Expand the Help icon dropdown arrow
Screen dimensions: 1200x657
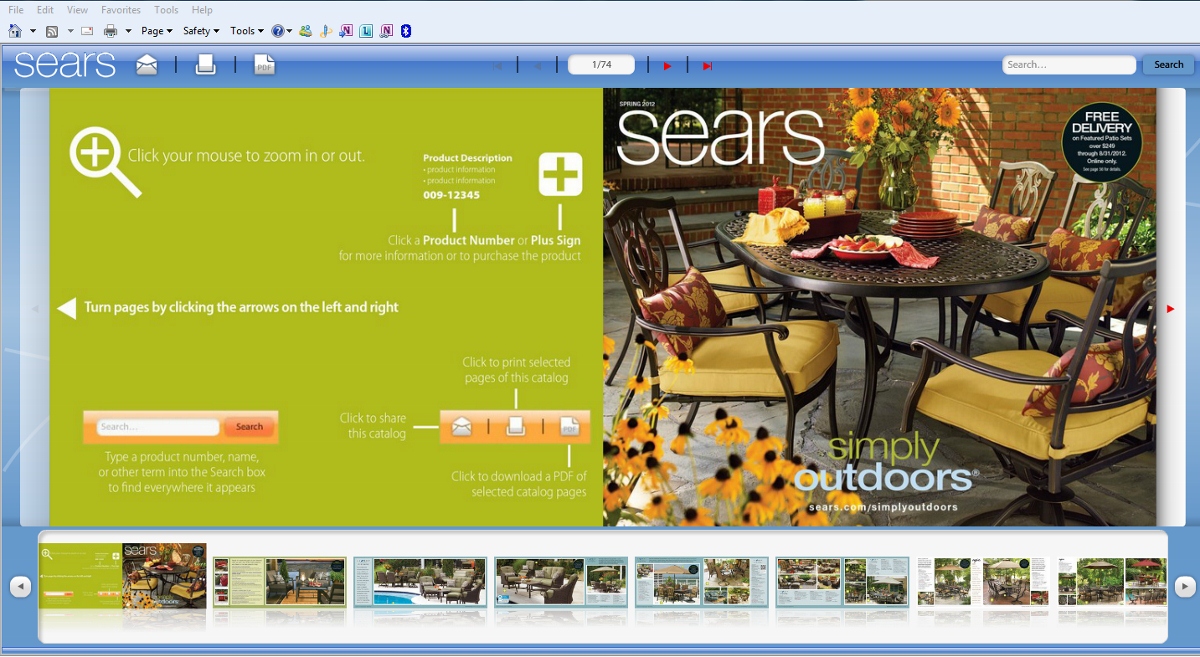(x=290, y=32)
